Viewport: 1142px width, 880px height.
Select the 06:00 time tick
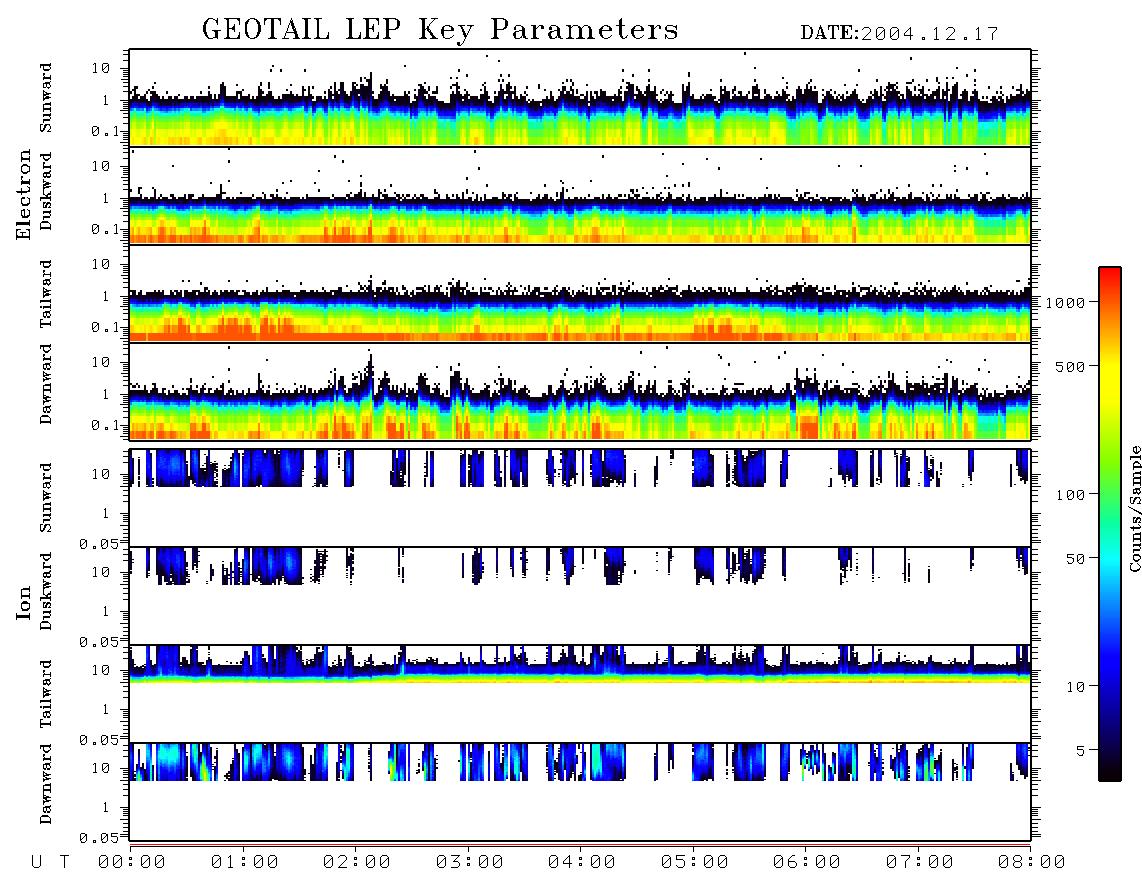click(x=807, y=863)
